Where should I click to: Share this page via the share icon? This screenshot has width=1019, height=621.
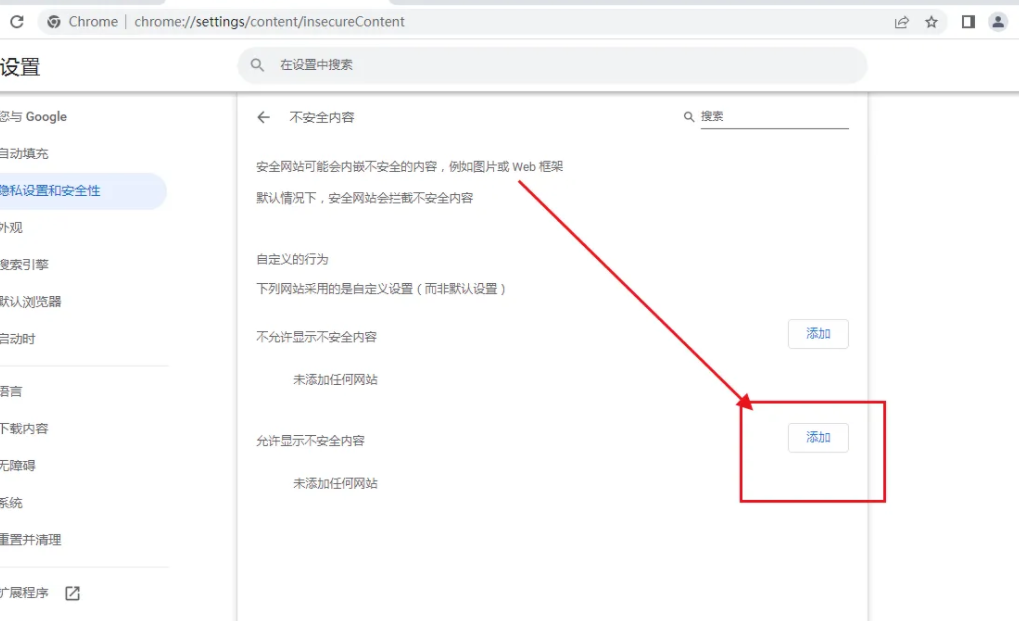point(901,22)
